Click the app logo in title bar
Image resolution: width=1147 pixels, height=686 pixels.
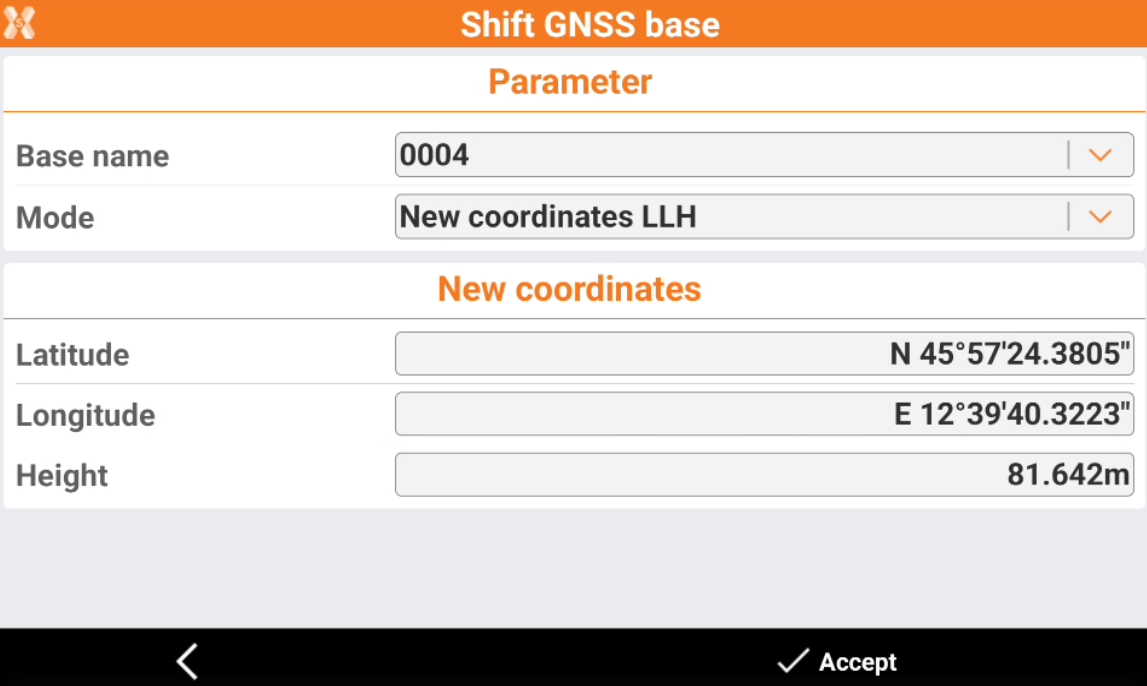coord(20,23)
